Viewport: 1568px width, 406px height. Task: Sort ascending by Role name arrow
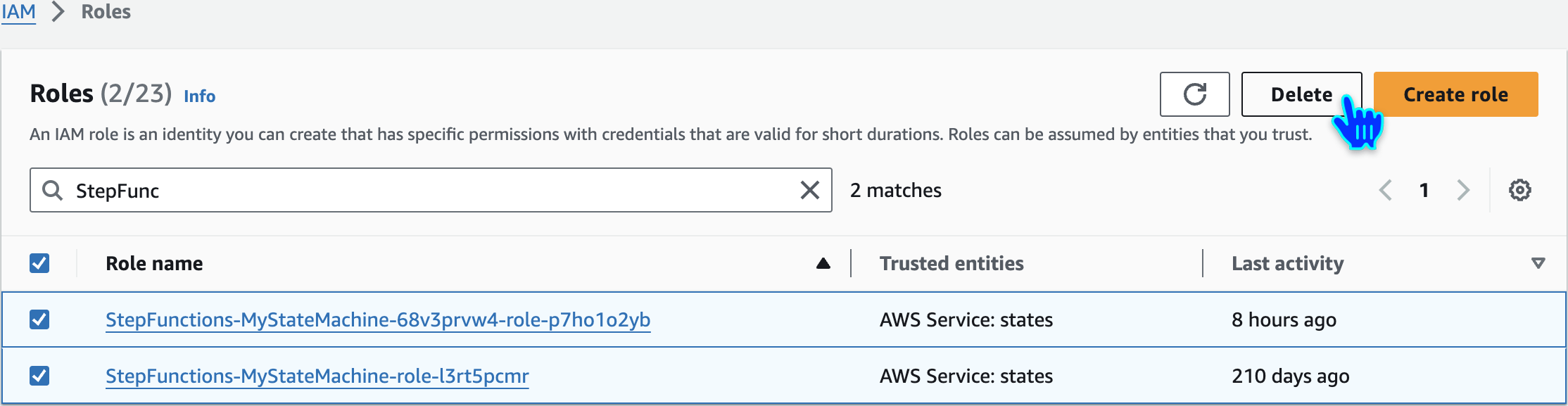(823, 263)
